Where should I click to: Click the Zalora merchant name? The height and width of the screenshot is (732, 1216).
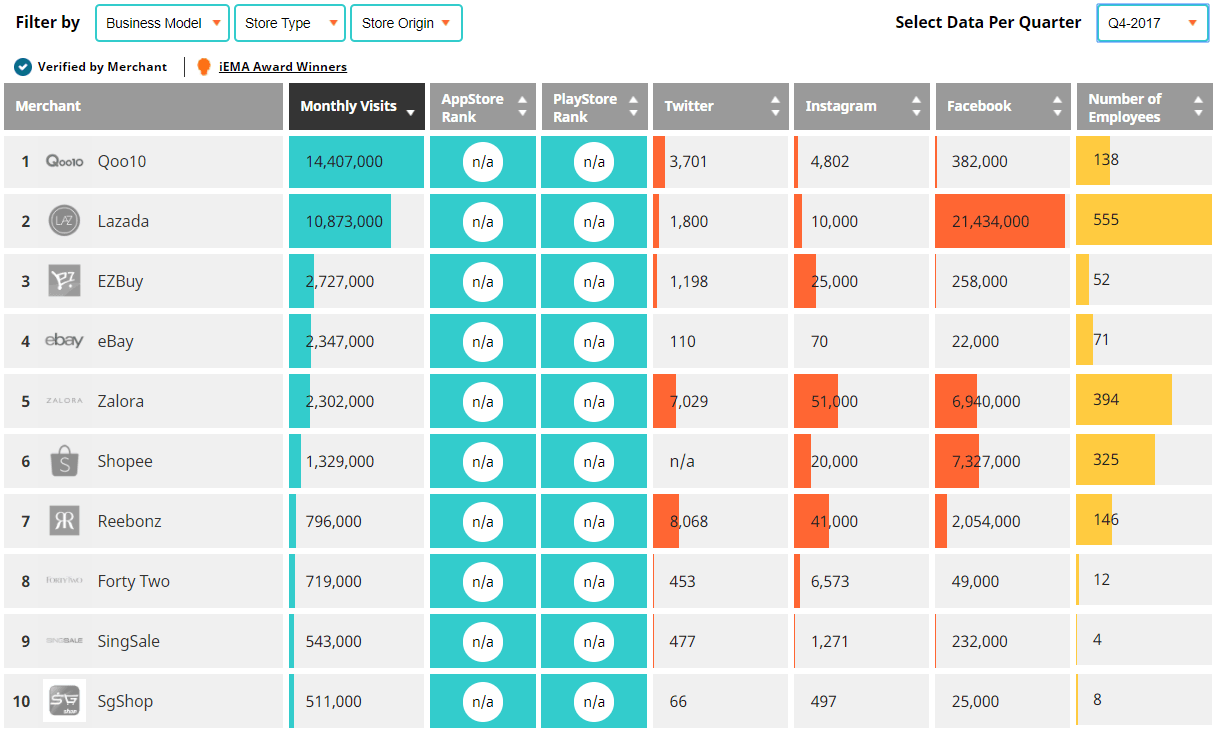(121, 401)
